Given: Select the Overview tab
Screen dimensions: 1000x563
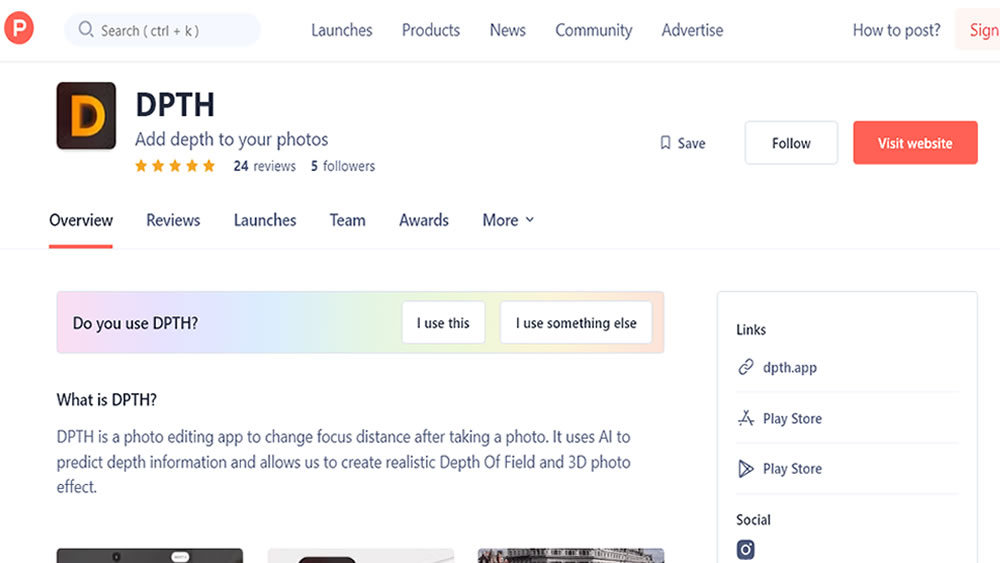Looking at the screenshot, I should click(81, 221).
